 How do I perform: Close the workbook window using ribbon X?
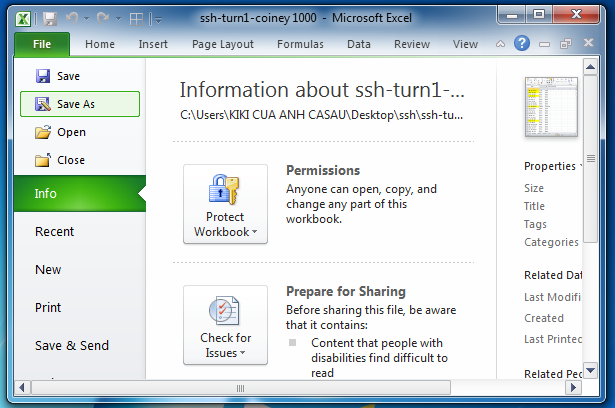pyautogui.click(x=588, y=43)
